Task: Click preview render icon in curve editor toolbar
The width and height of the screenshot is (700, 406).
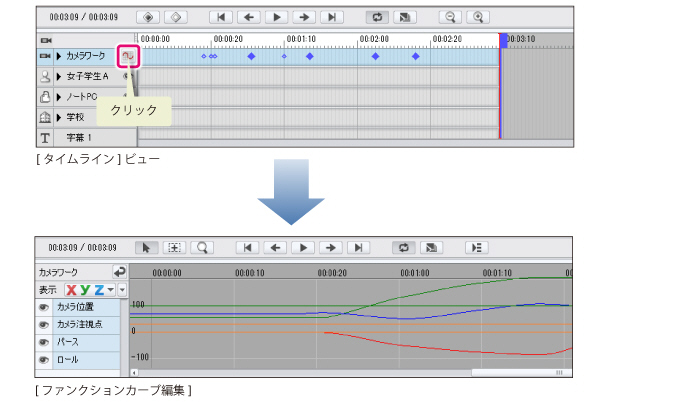Action: click(x=431, y=248)
